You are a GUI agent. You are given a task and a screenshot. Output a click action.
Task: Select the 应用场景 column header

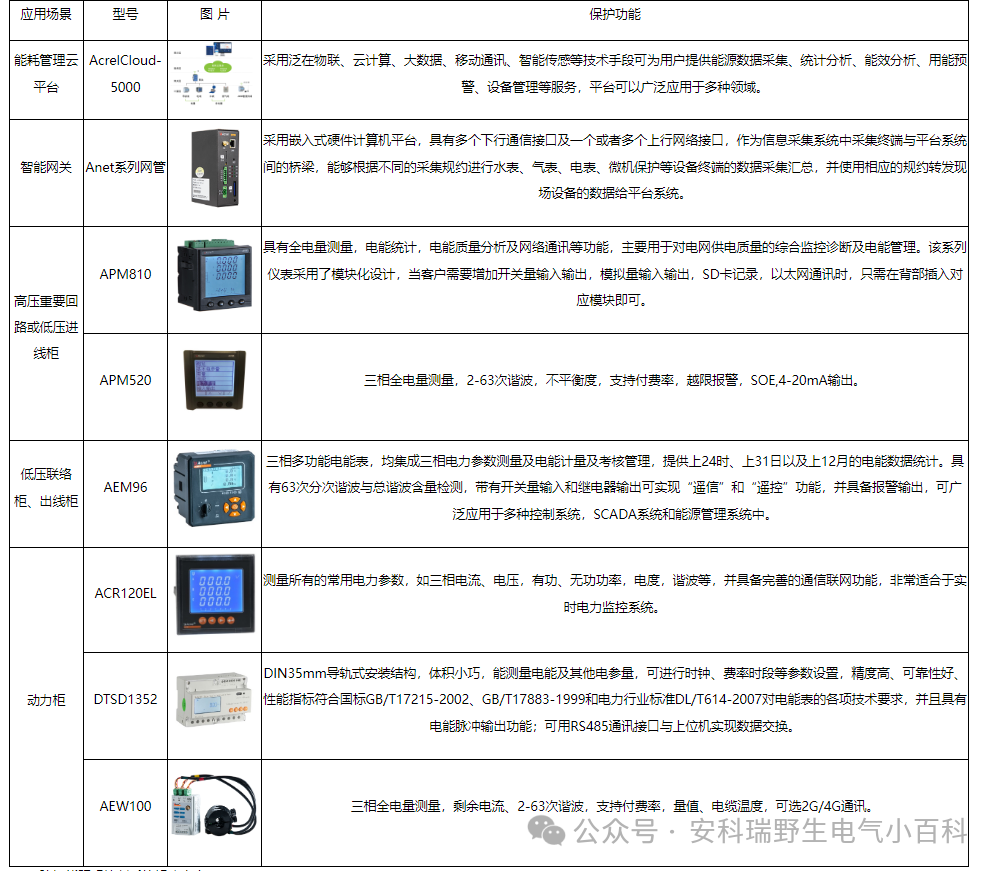point(46,14)
